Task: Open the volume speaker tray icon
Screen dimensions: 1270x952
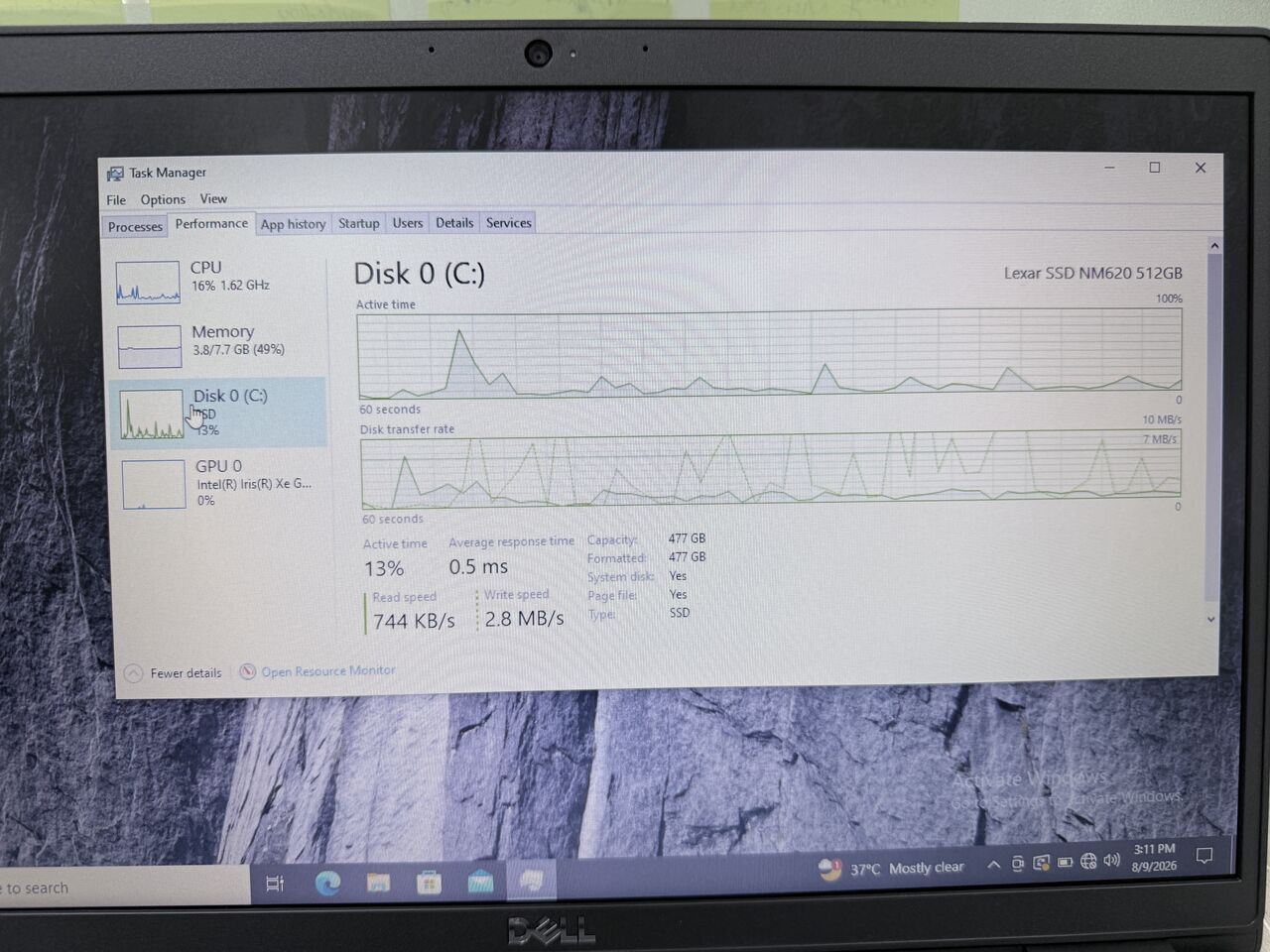Action: coord(1111,860)
